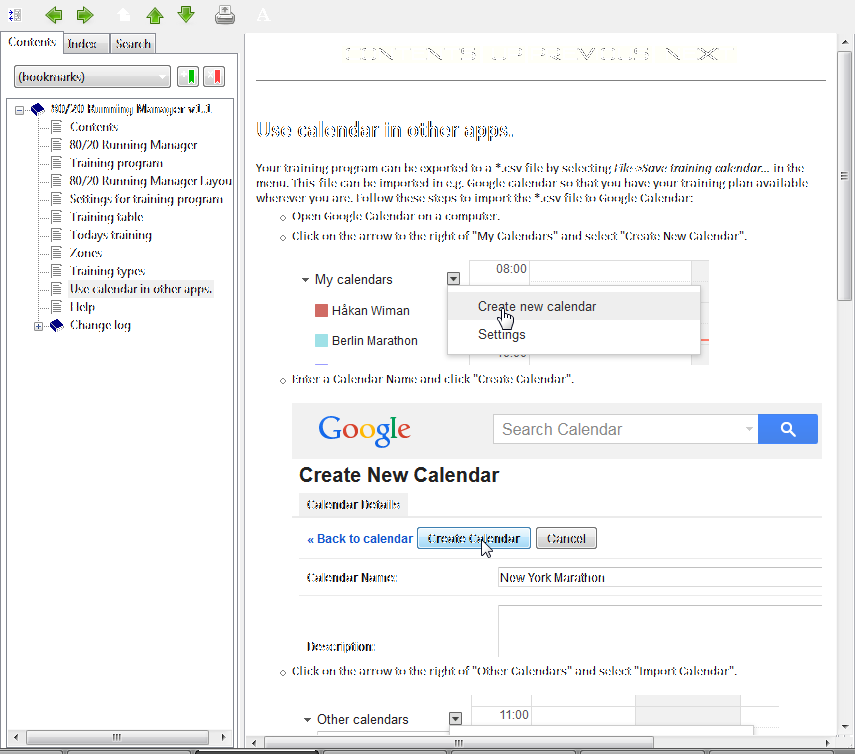Image resolution: width=855 pixels, height=754 pixels.
Task: Click the green up arrow toolbar icon
Action: click(x=155, y=15)
